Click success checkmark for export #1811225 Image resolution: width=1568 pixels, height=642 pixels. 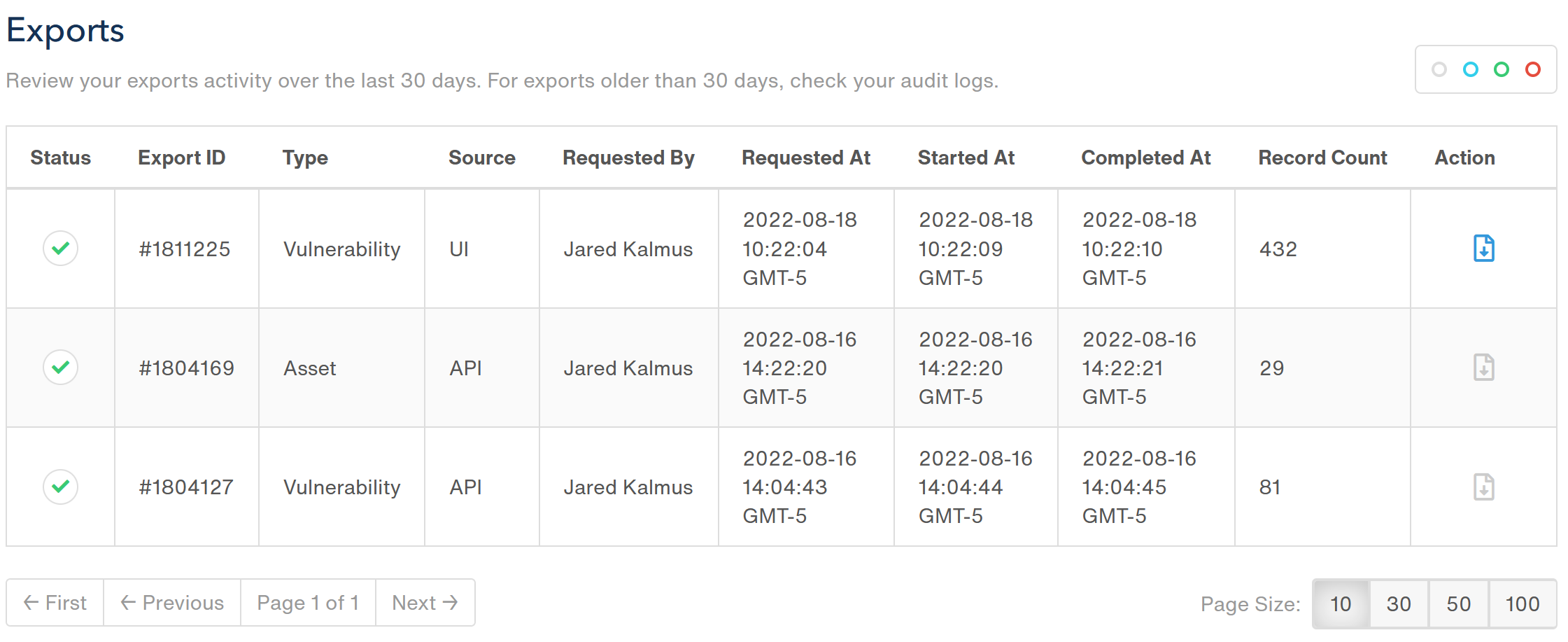click(x=61, y=248)
